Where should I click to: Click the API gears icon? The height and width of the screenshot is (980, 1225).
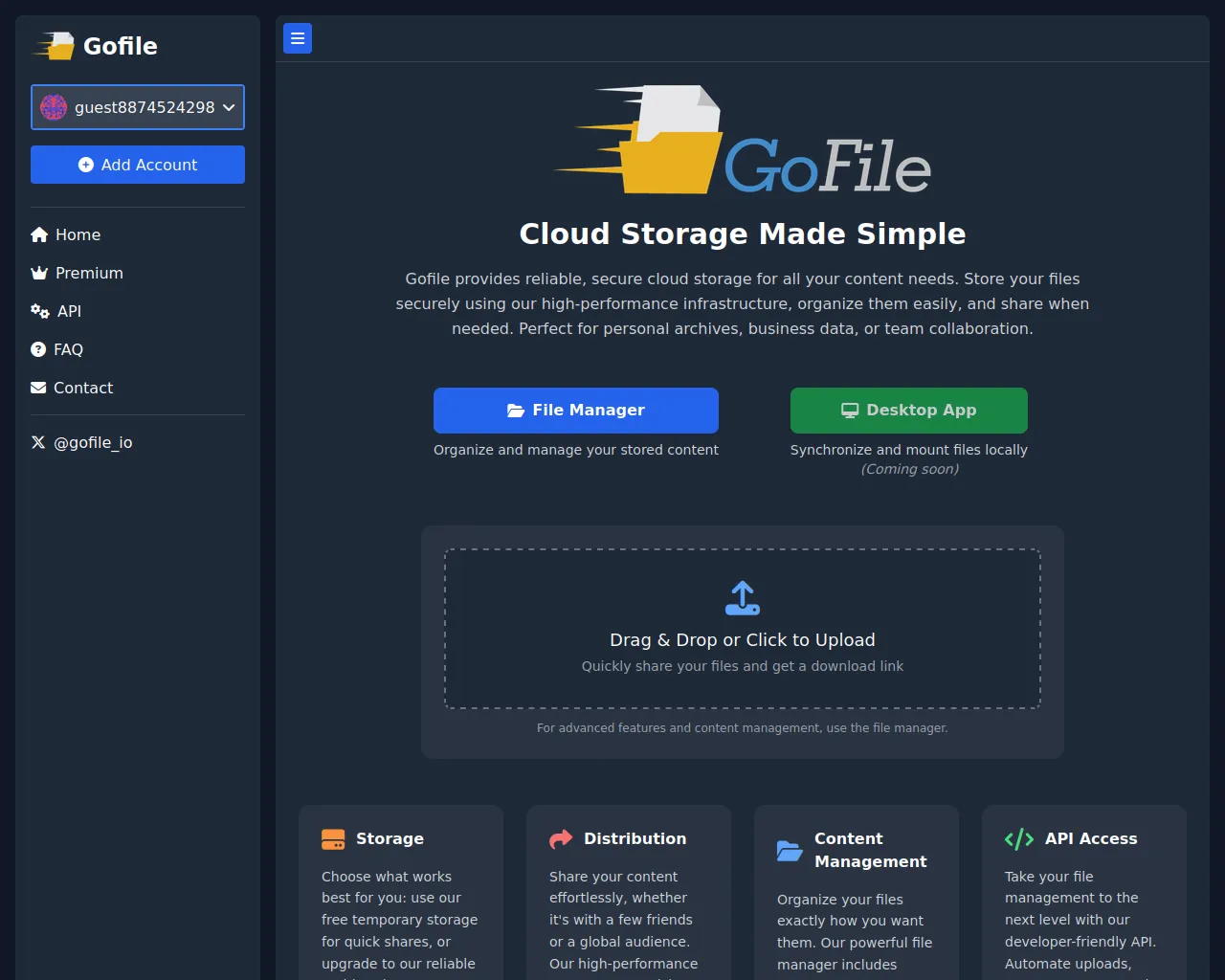pos(40,311)
